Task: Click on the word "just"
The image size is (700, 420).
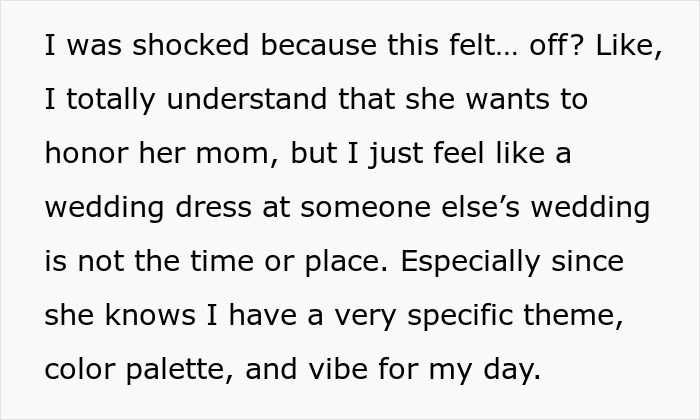Action: [395, 154]
